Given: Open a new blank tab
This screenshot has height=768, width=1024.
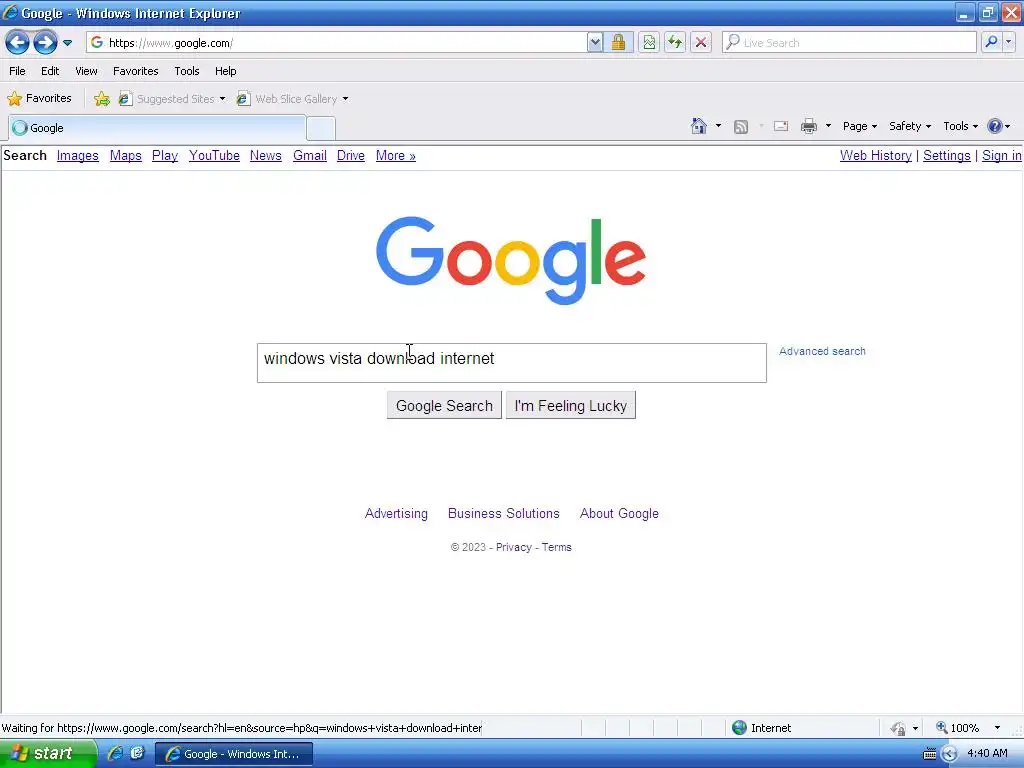Looking at the screenshot, I should pyautogui.click(x=321, y=129).
